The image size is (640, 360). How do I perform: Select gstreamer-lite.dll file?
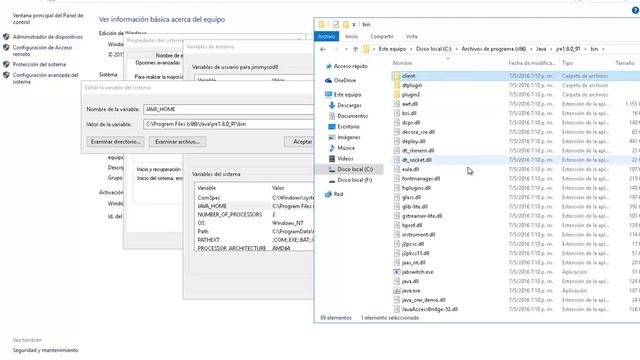(422, 216)
